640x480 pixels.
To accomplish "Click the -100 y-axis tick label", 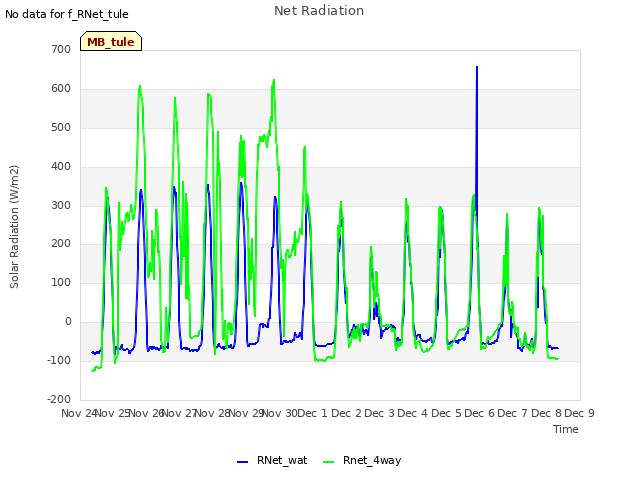I will pyautogui.click(x=59, y=360).
